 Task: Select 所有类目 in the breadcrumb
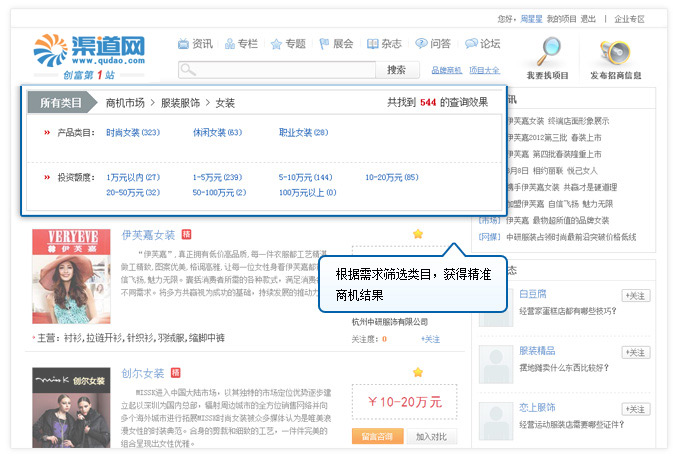[x=61, y=102]
